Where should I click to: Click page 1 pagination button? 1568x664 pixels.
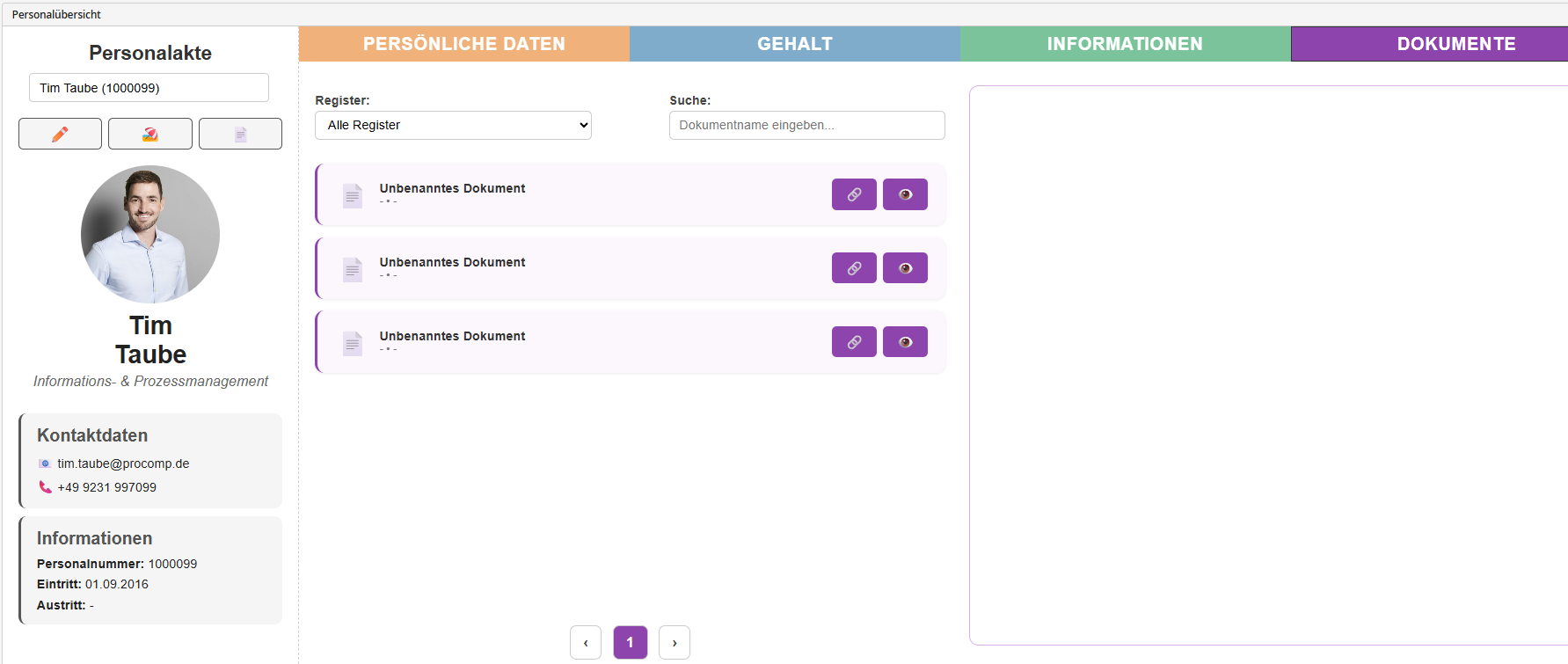[630, 642]
